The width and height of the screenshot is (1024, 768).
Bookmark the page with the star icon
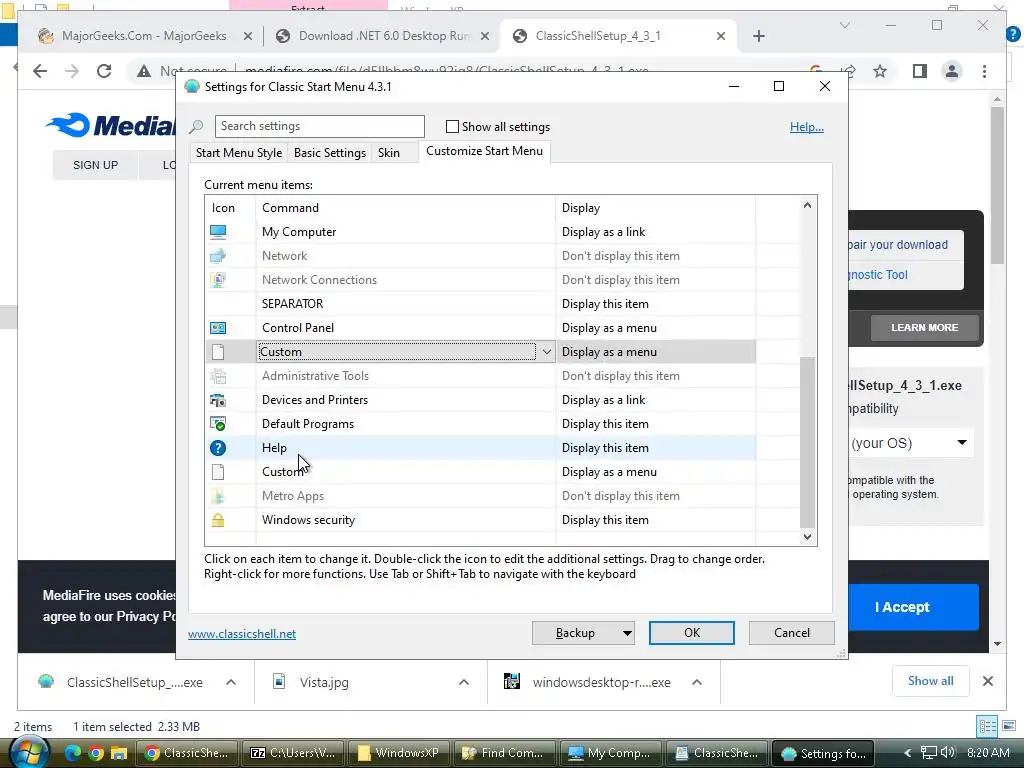pos(880,71)
